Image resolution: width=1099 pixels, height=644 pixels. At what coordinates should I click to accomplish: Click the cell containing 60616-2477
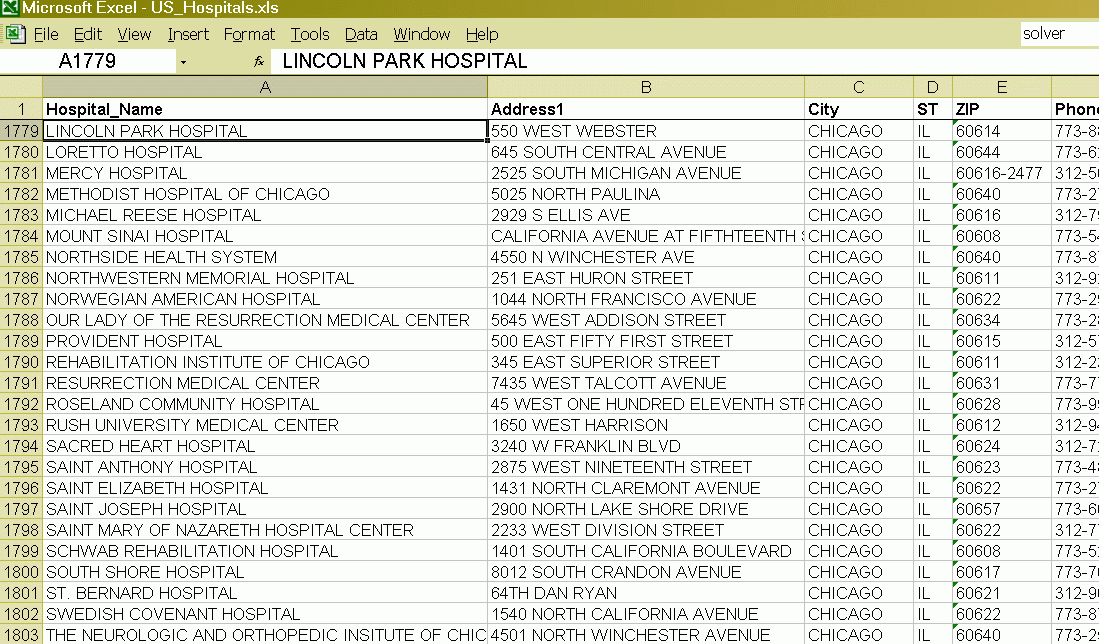(1000, 173)
